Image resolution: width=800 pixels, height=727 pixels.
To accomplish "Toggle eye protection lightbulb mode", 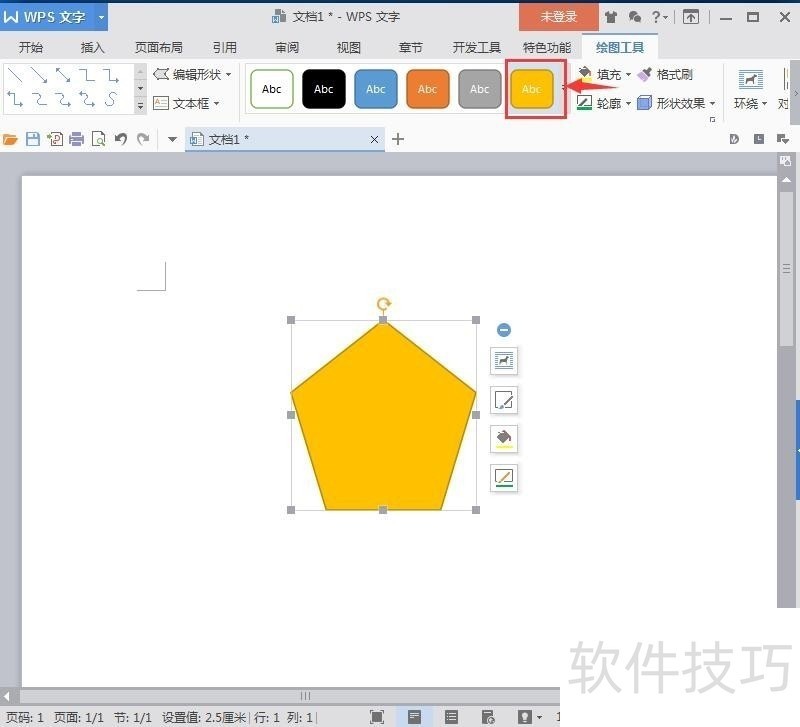I will point(524,717).
